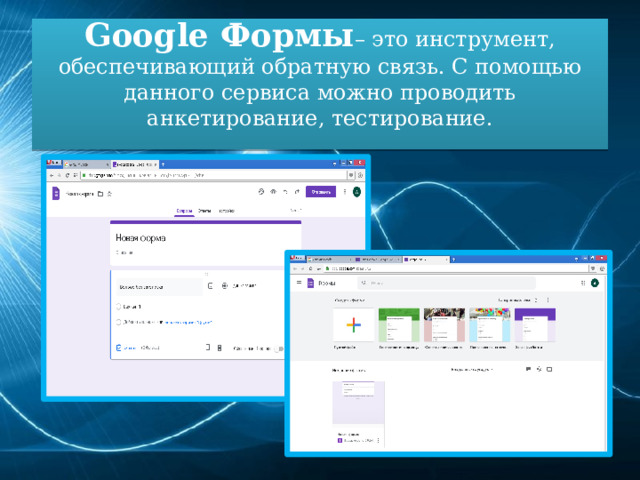Click the Forms logo in the Forms home window
This screenshot has height=480, width=640.
point(310,282)
